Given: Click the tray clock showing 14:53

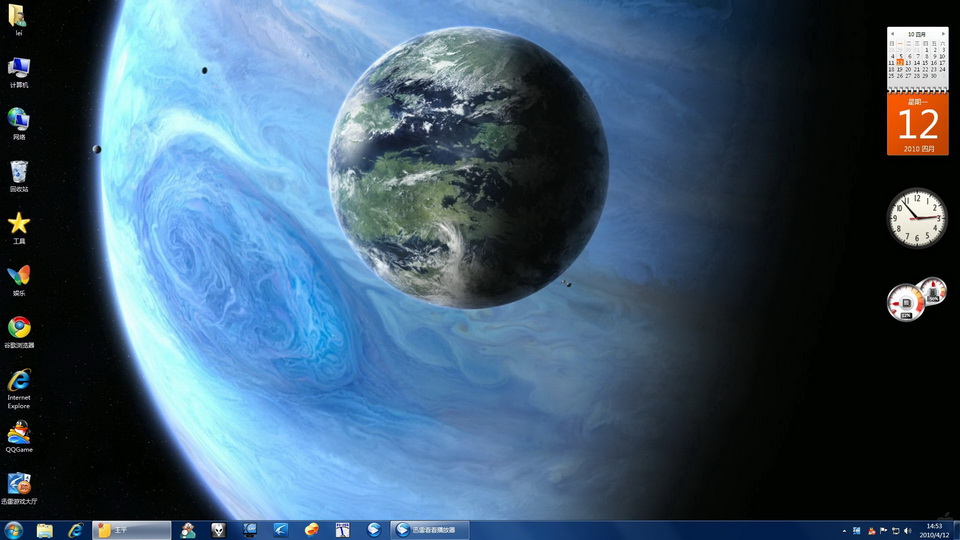Looking at the screenshot, I should [x=934, y=530].
